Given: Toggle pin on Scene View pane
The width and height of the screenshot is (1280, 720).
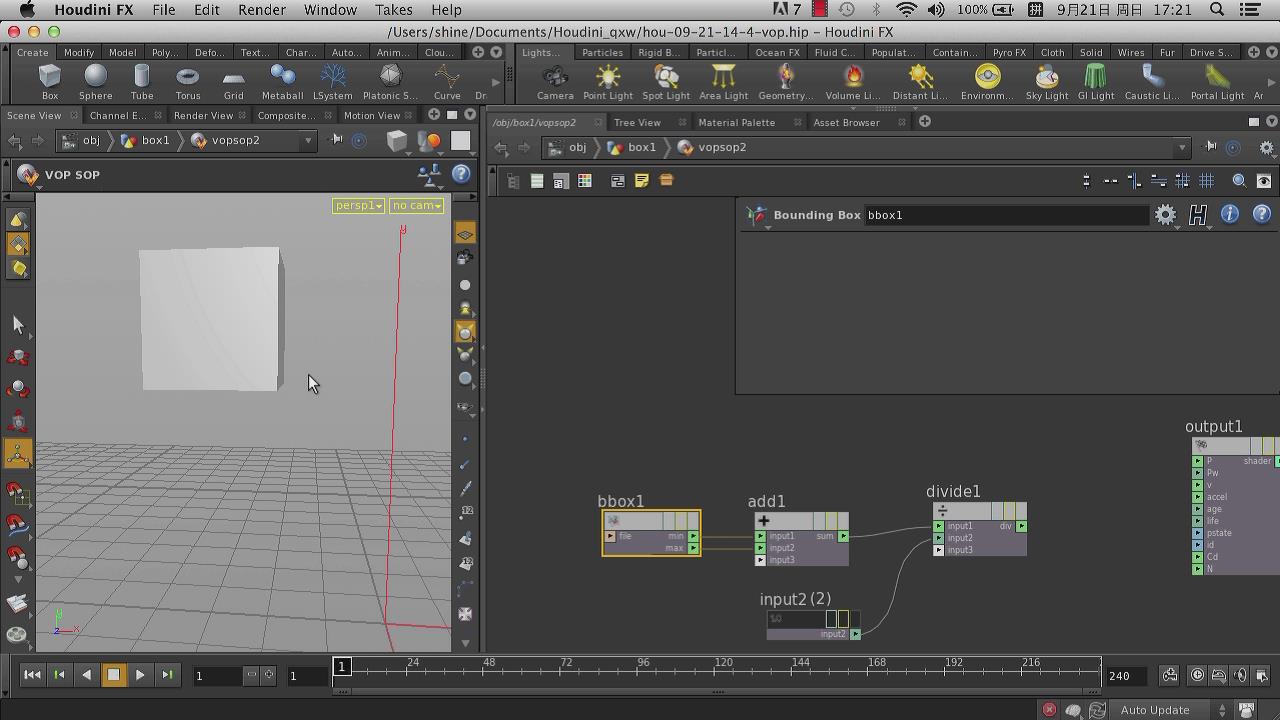Looking at the screenshot, I should pyautogui.click(x=336, y=140).
